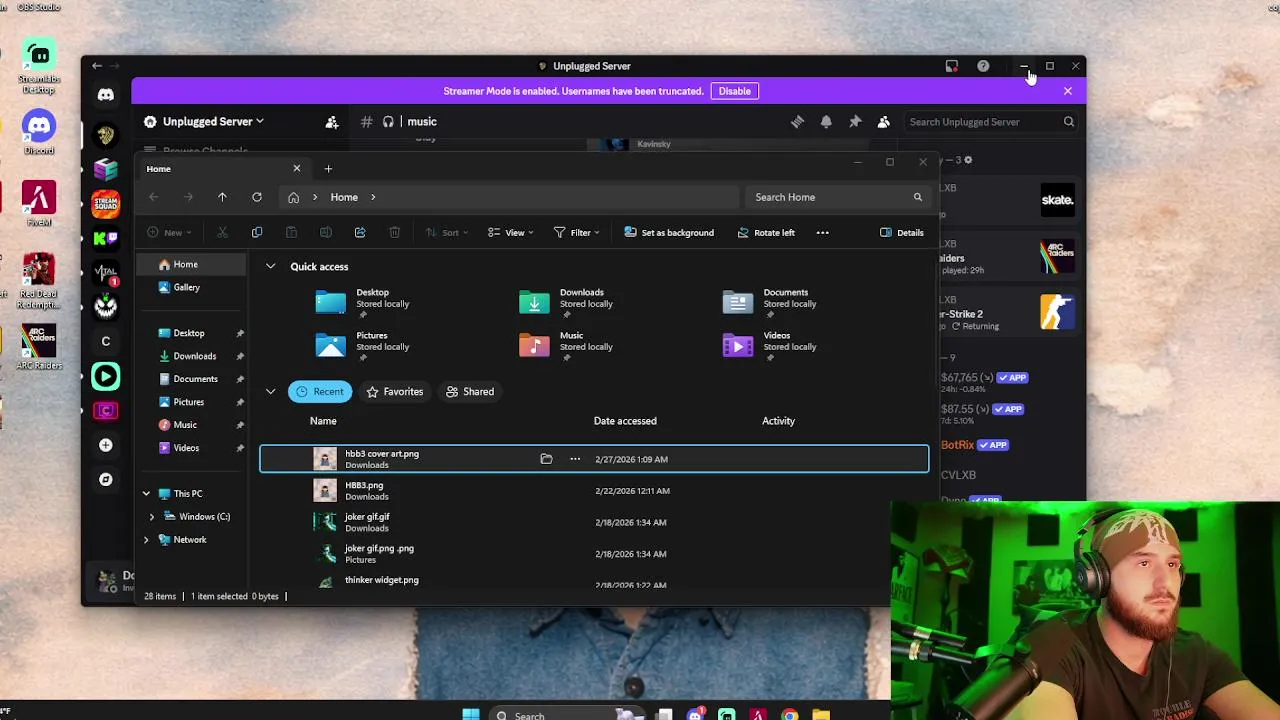Click Rotate left button
The height and width of the screenshot is (720, 1280).
coord(766,233)
